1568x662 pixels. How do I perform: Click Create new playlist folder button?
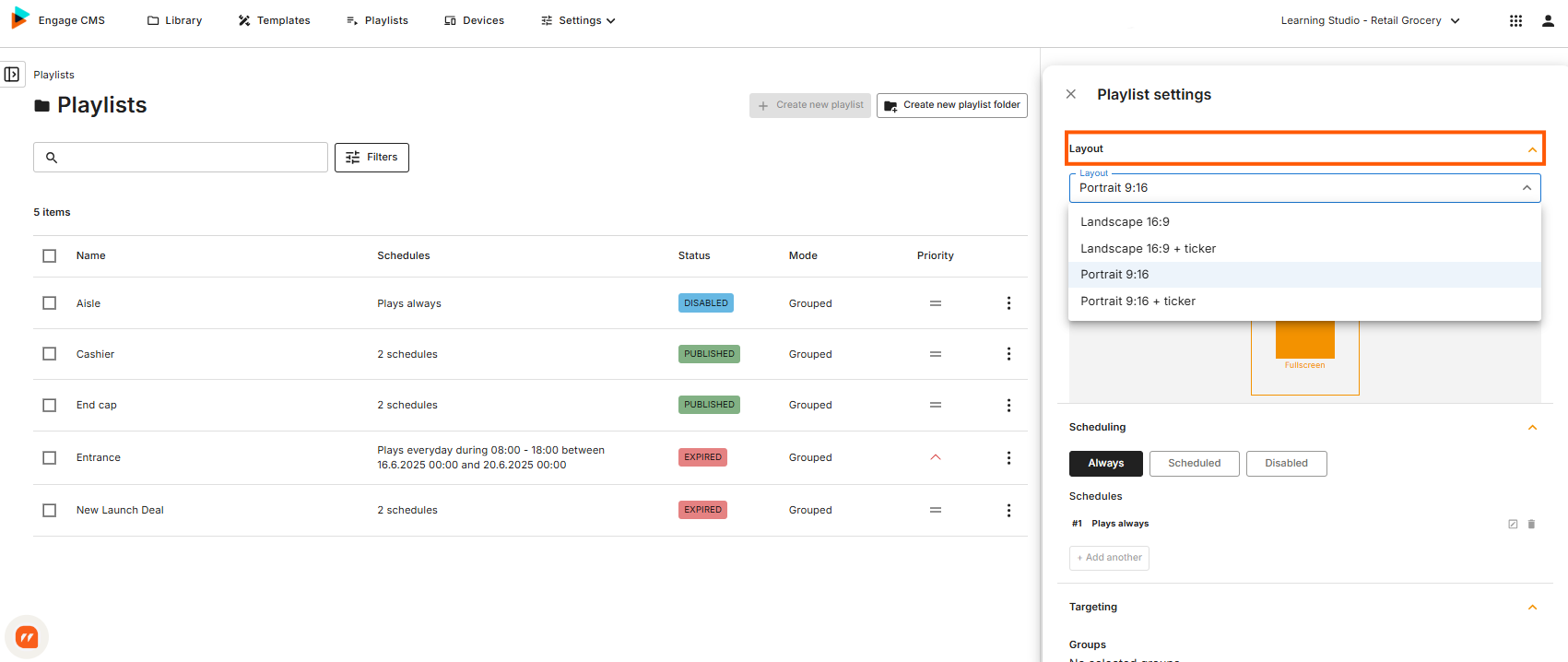click(x=952, y=105)
